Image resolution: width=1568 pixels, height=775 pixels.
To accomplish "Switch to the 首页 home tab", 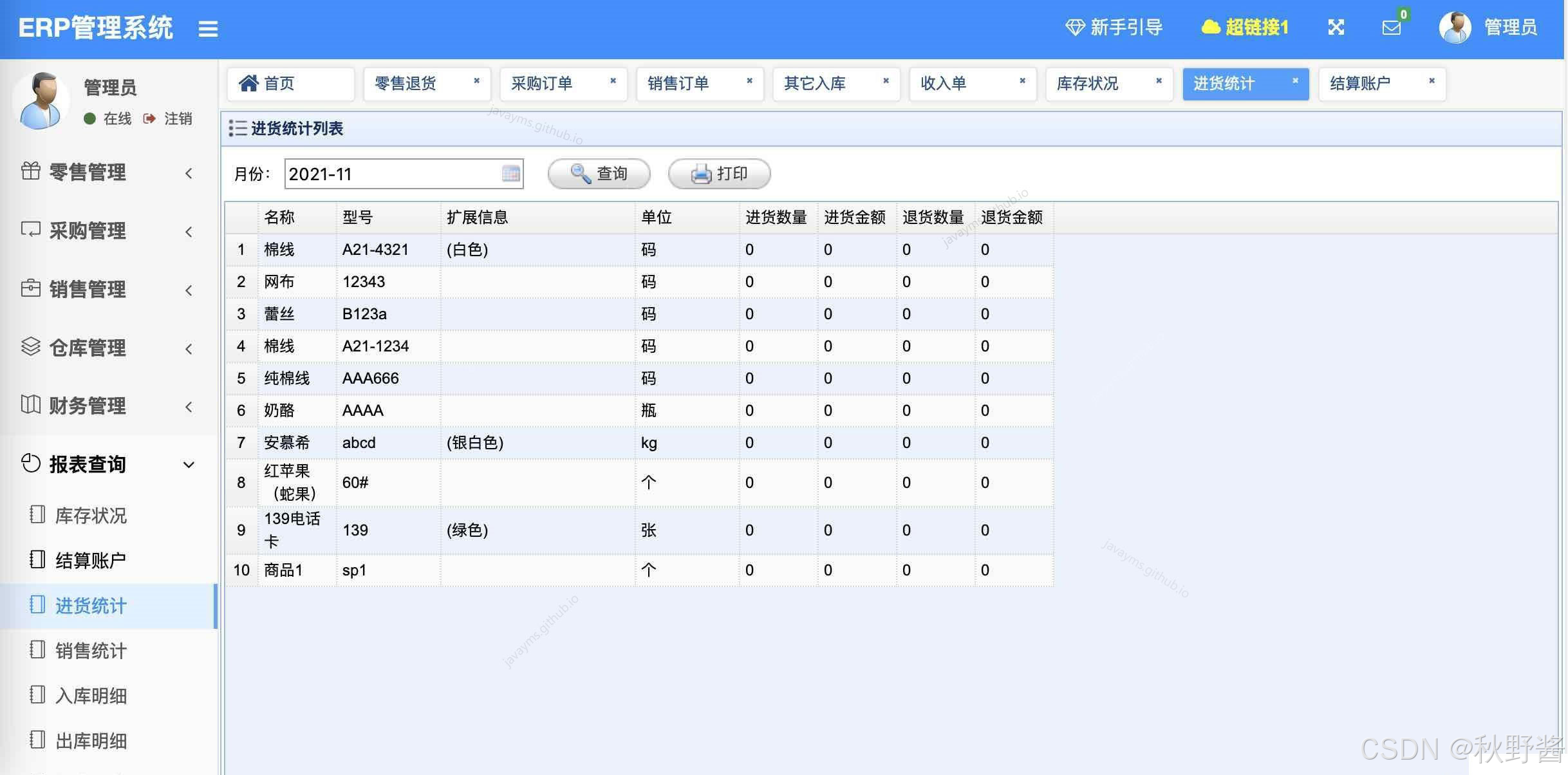I will (279, 84).
